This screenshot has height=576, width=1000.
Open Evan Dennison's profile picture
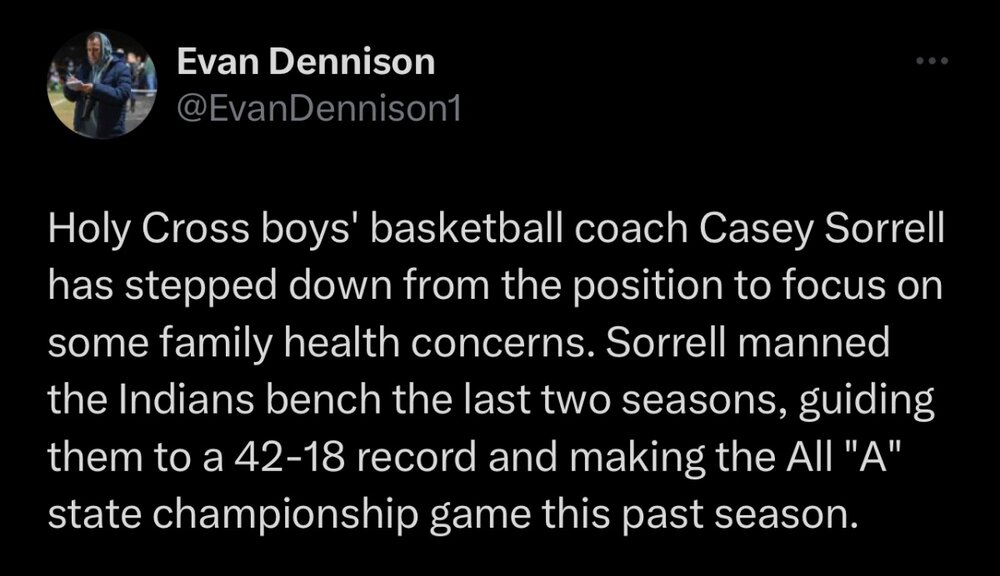click(x=102, y=84)
